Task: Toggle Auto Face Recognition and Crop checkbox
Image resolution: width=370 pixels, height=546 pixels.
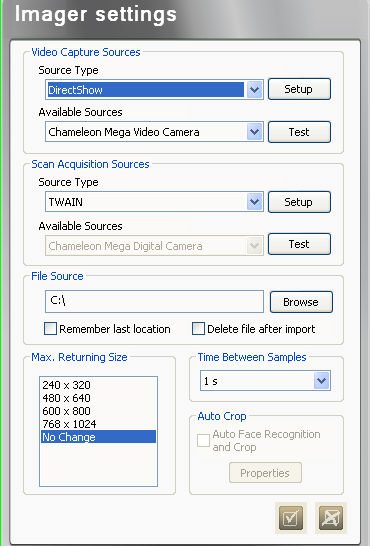Action: click(203, 440)
